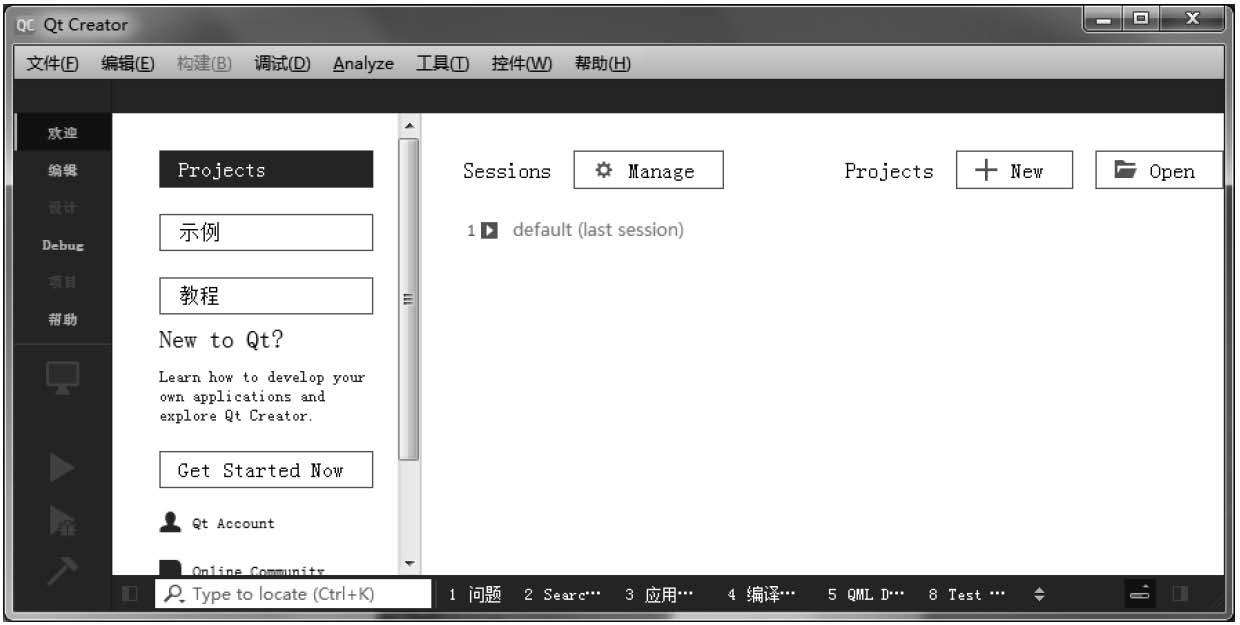Click the welcome panel scrollbar up arrow
The width and height of the screenshot is (1240, 625).
[x=409, y=126]
